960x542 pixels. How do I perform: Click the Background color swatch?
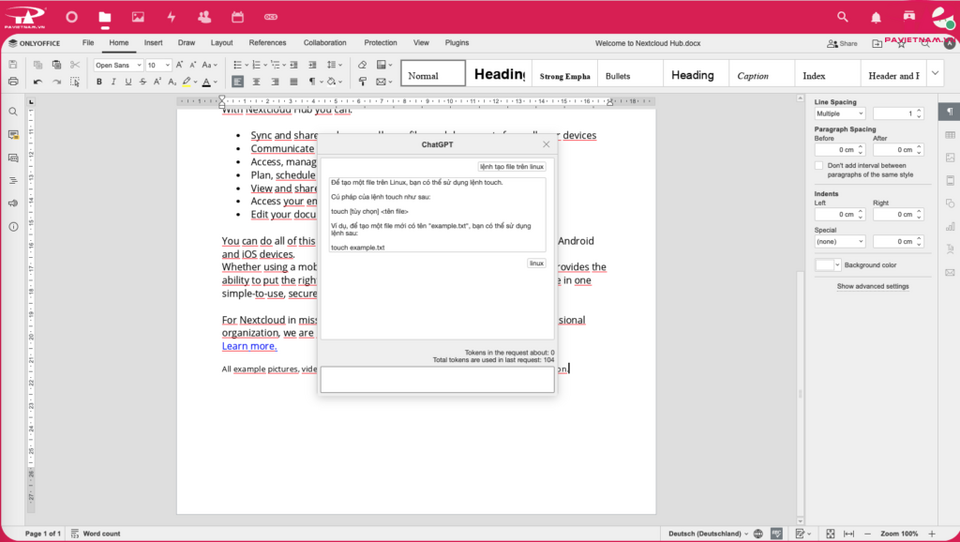click(x=826, y=265)
